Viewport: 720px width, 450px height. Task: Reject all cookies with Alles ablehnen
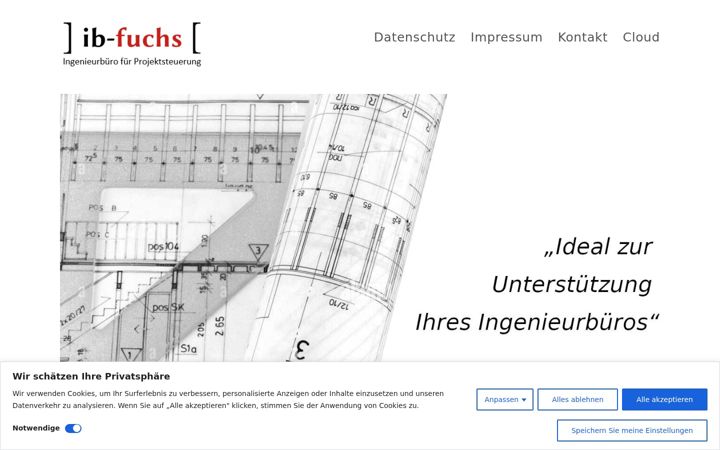pos(577,399)
